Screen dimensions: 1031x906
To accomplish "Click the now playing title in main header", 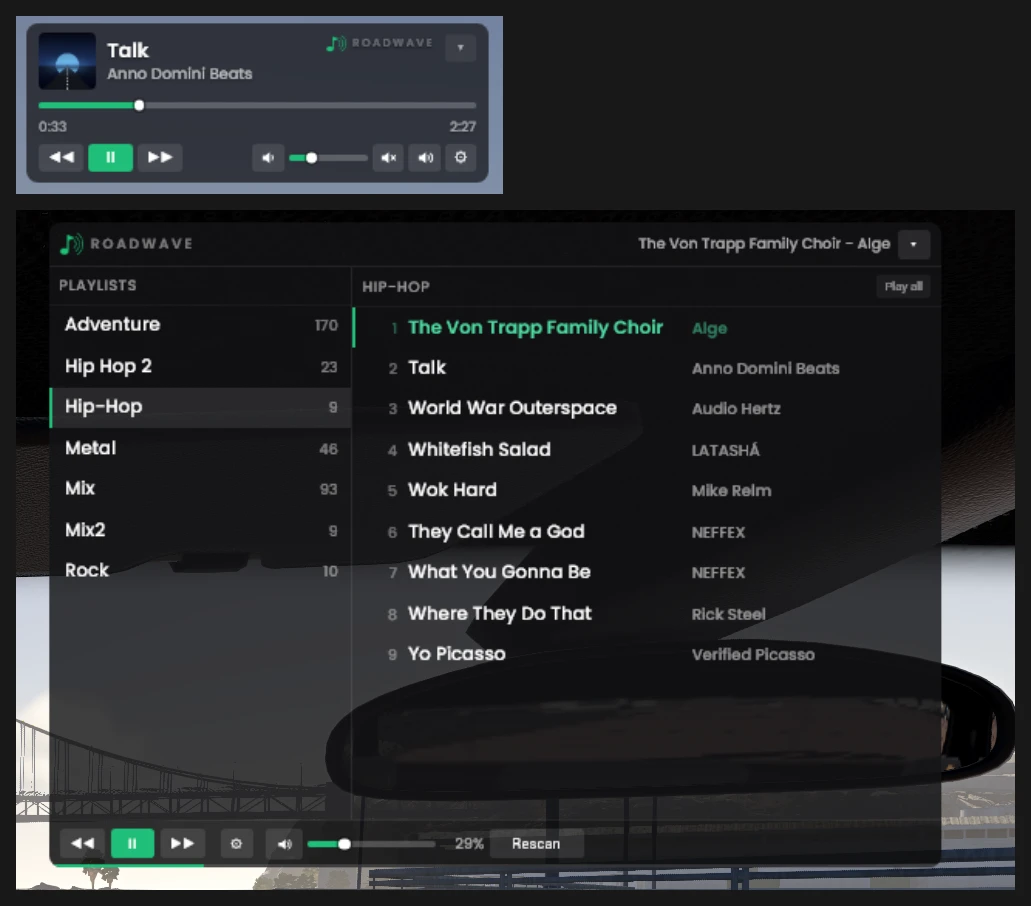I will tap(764, 244).
